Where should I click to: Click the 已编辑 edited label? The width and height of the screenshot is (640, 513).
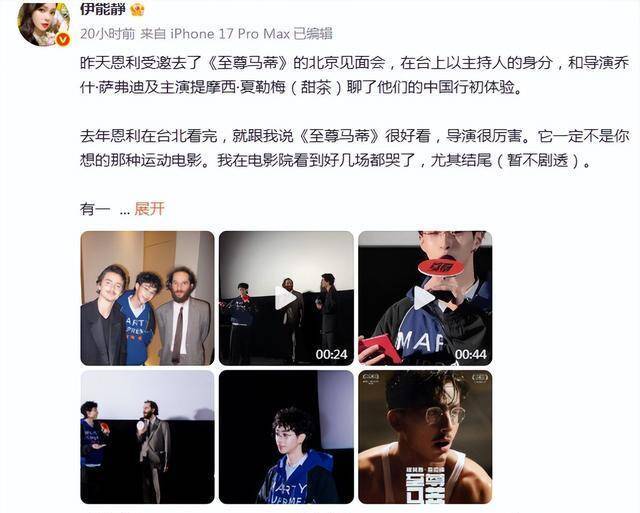(313, 34)
